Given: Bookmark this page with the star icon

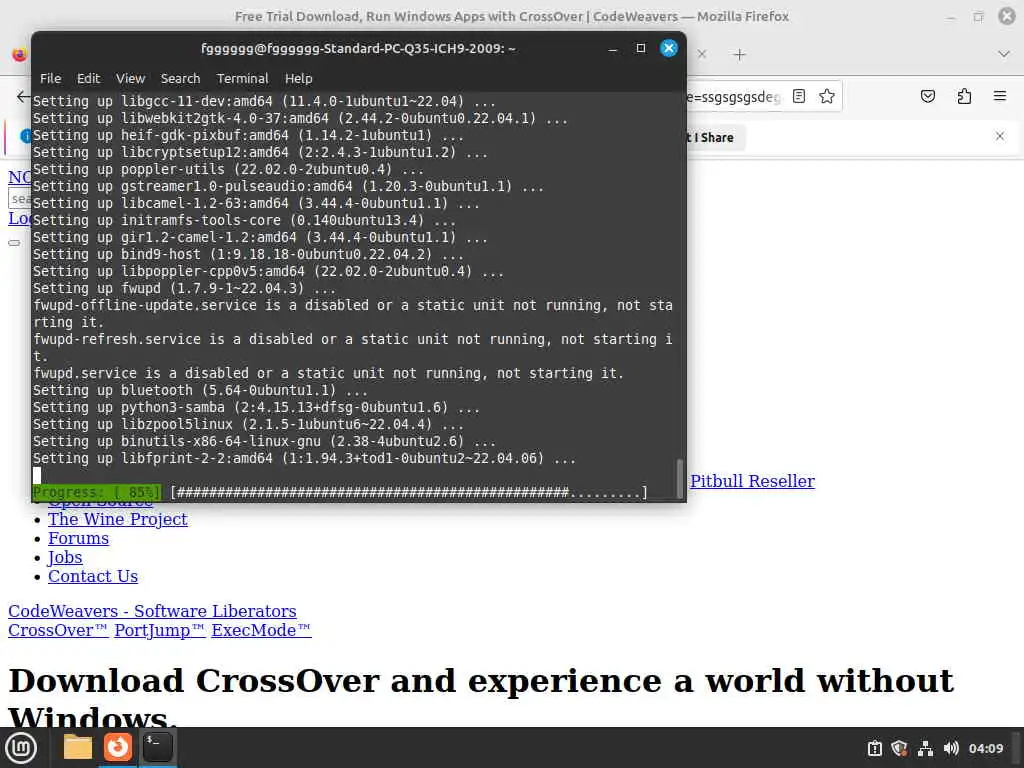Looking at the screenshot, I should (827, 96).
